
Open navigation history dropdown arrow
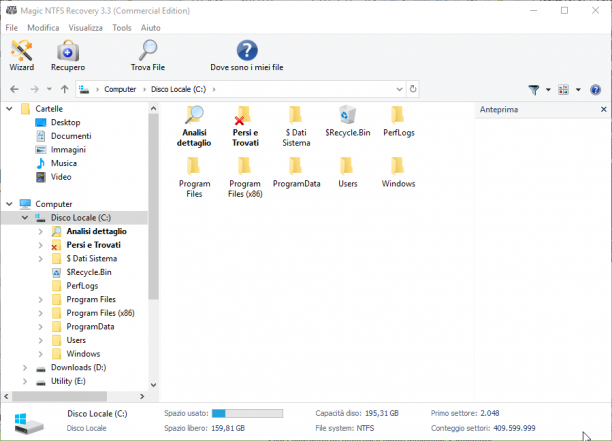point(49,89)
